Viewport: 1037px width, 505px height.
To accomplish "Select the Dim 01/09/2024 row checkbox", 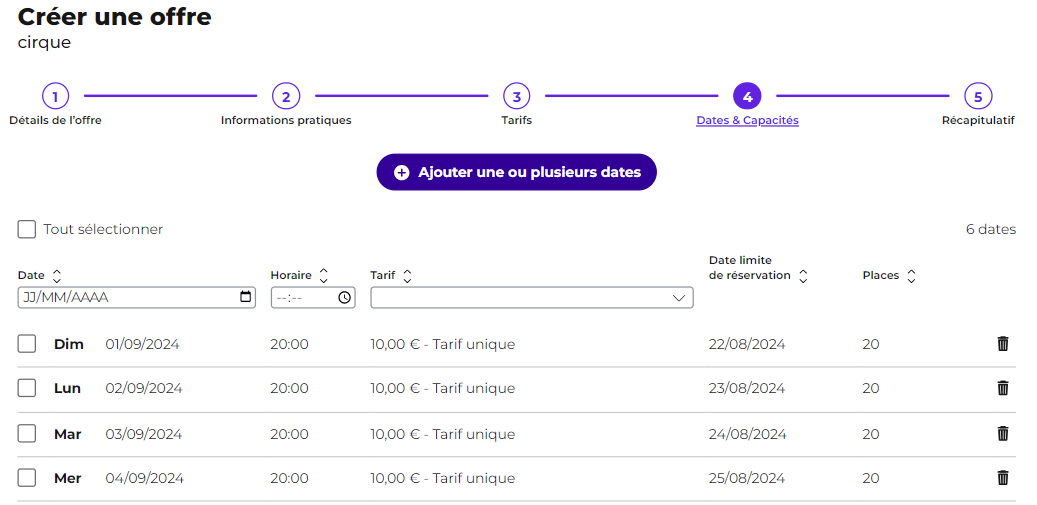I will (26, 344).
